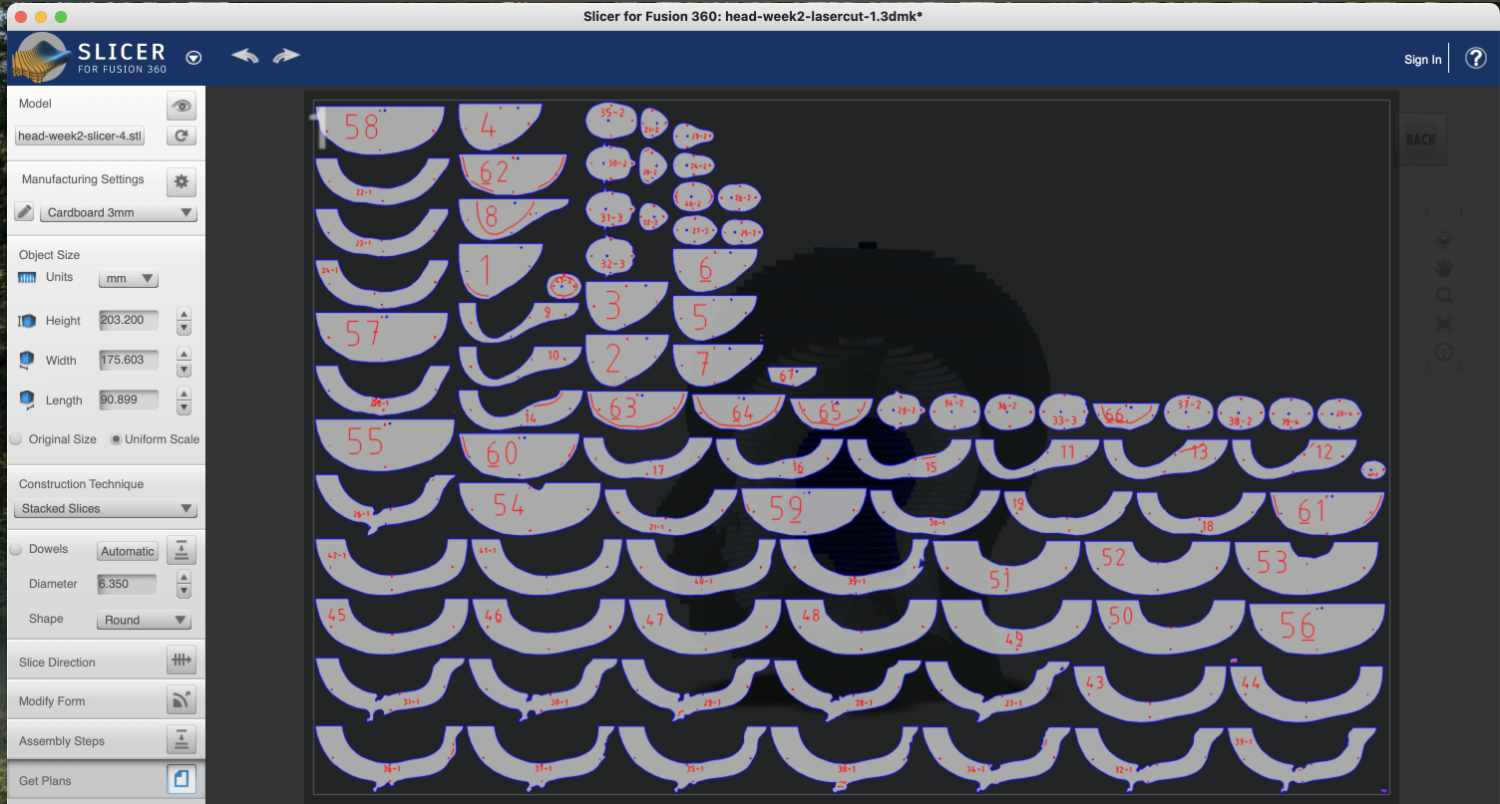1500x804 pixels.
Task: Click the pencil edit material icon
Action: (25, 212)
